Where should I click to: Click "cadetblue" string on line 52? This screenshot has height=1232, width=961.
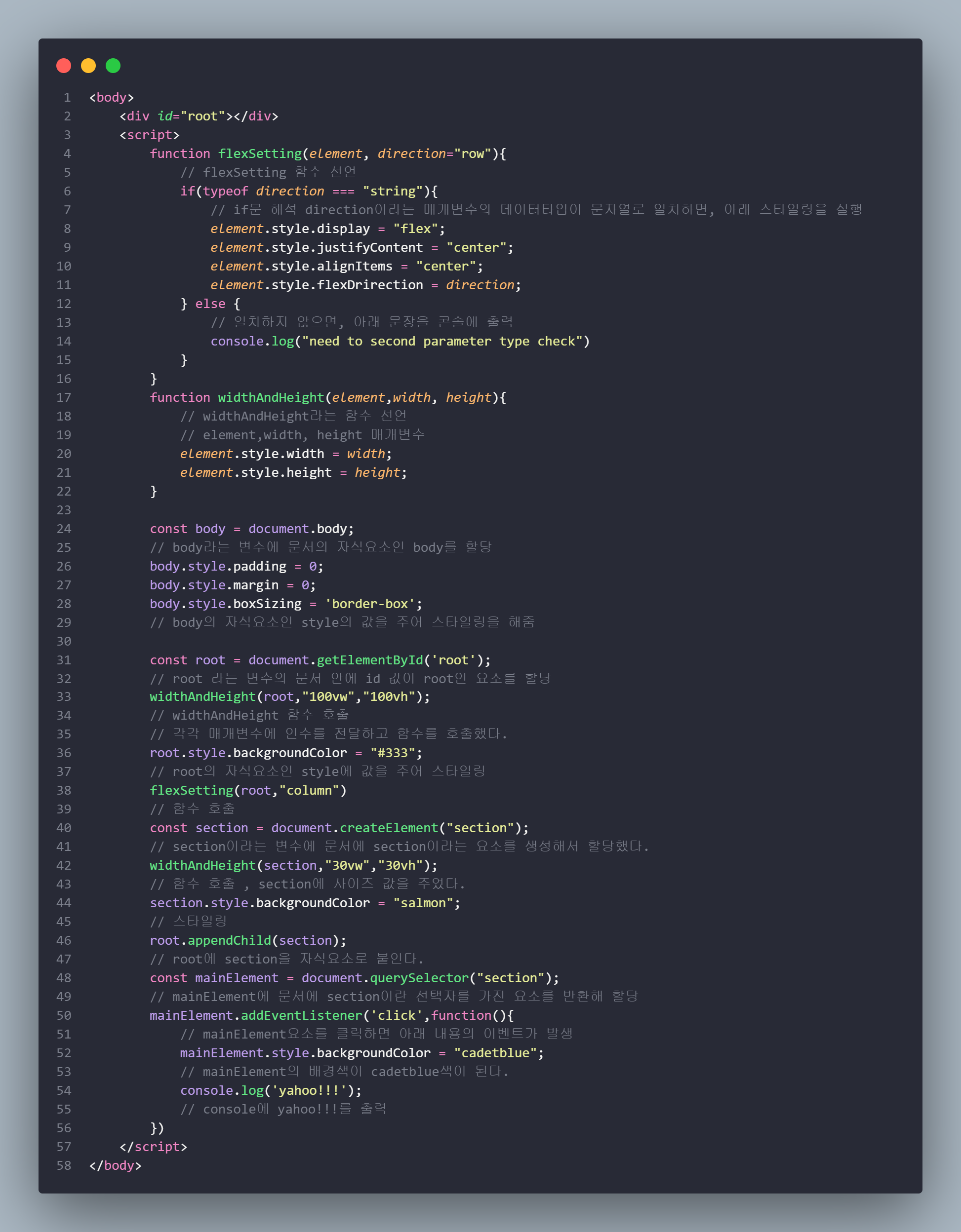tap(495, 1053)
